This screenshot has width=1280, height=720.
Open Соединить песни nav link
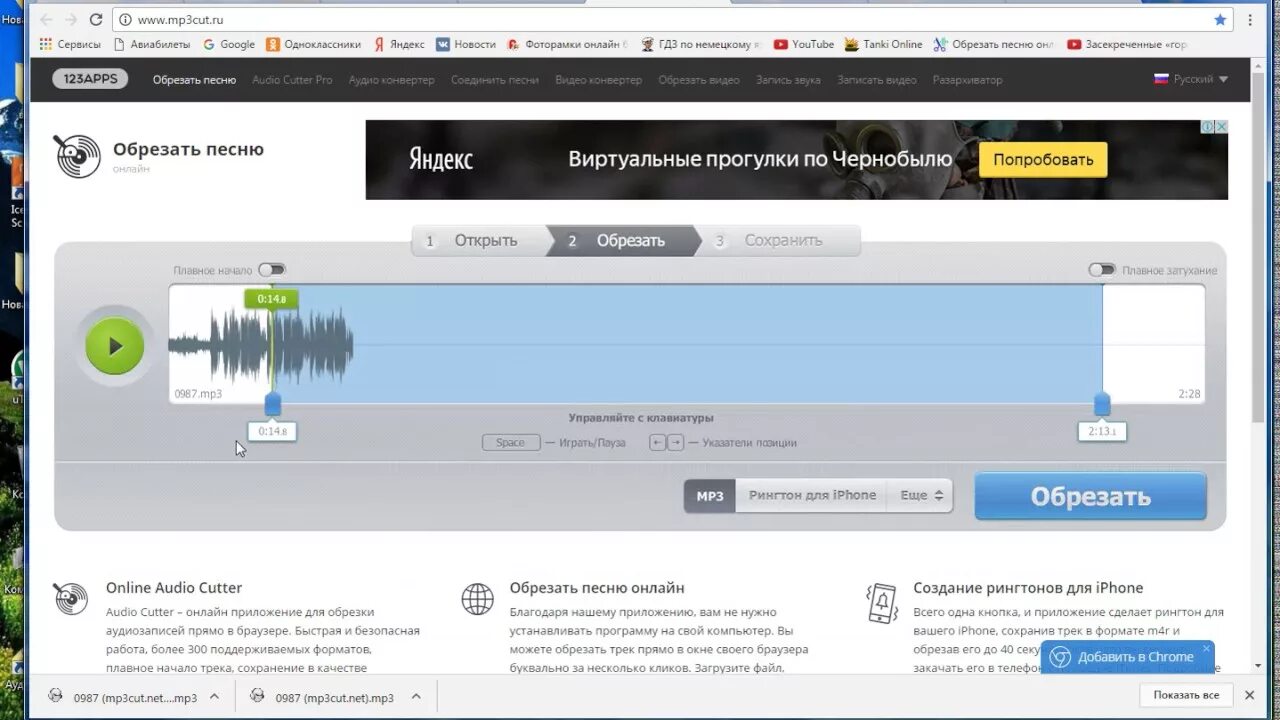494,80
